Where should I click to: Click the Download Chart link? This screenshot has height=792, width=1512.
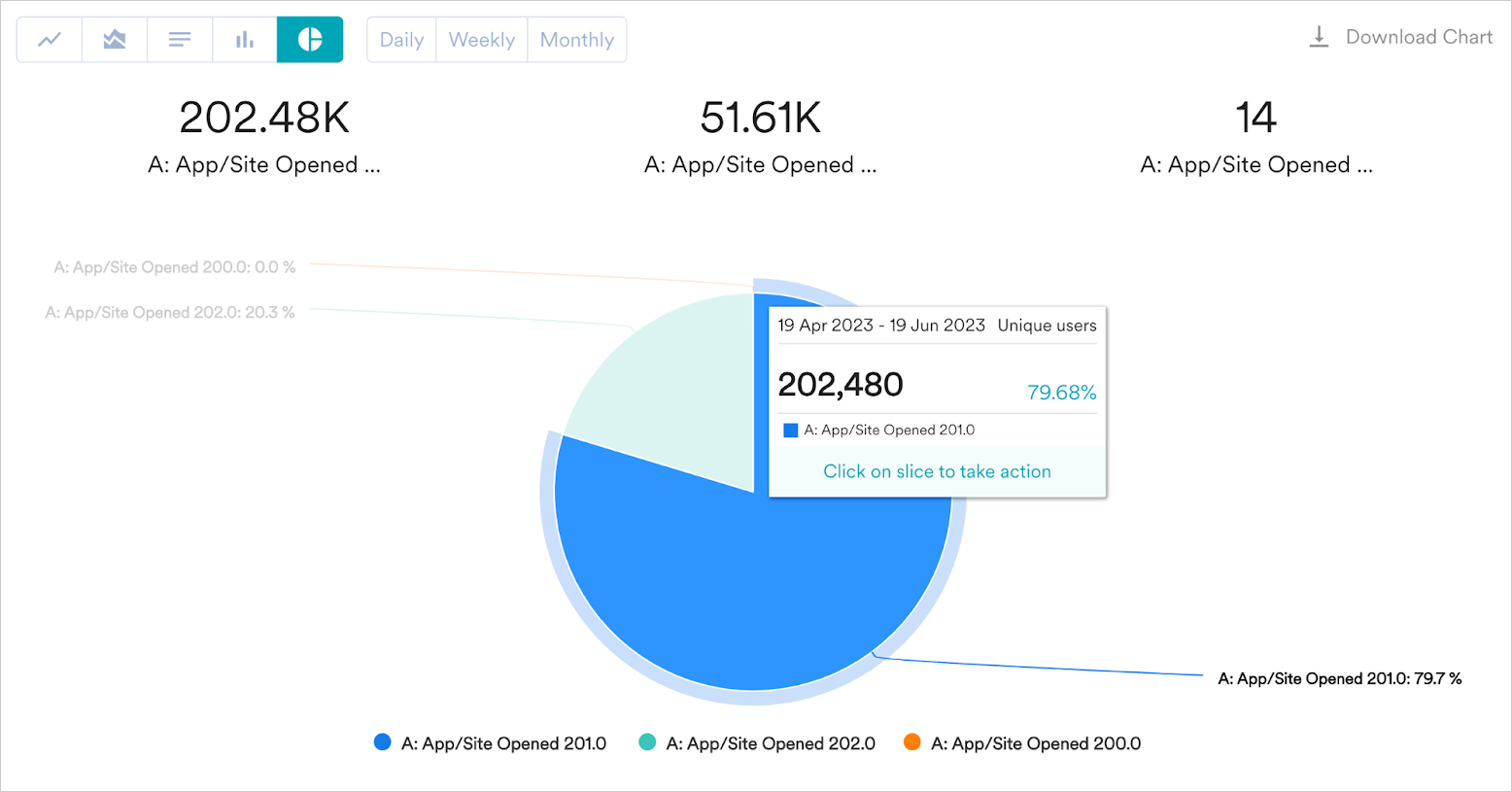click(1418, 37)
